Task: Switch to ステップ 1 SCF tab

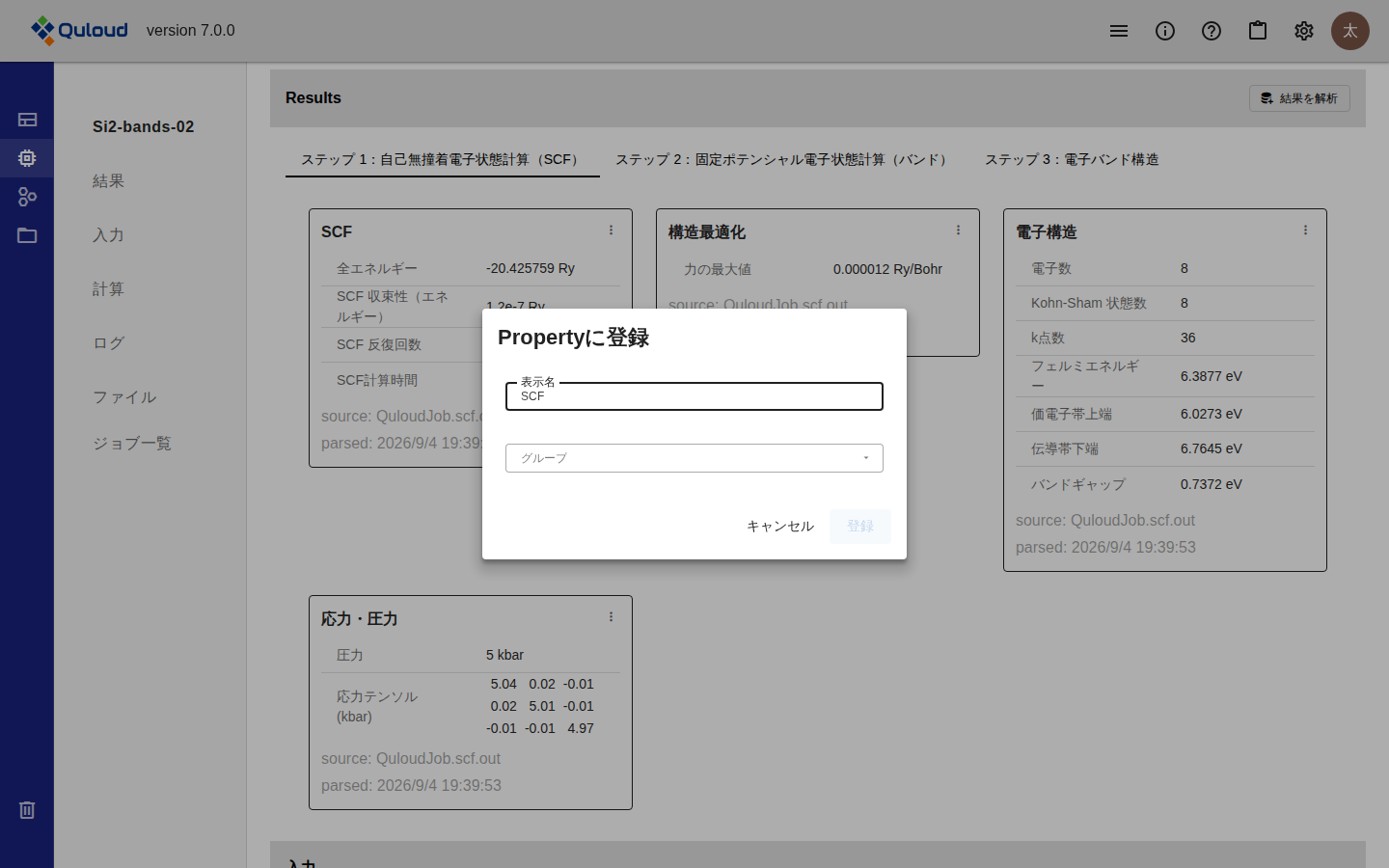Action: (x=443, y=159)
